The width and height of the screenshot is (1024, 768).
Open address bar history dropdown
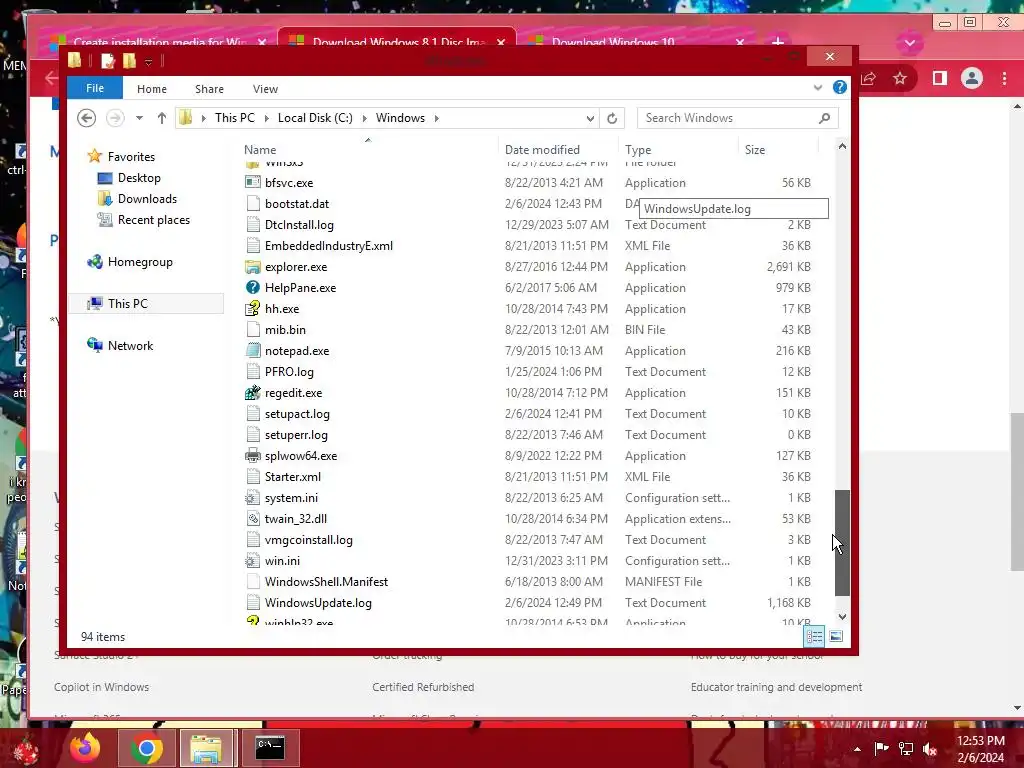[590, 118]
